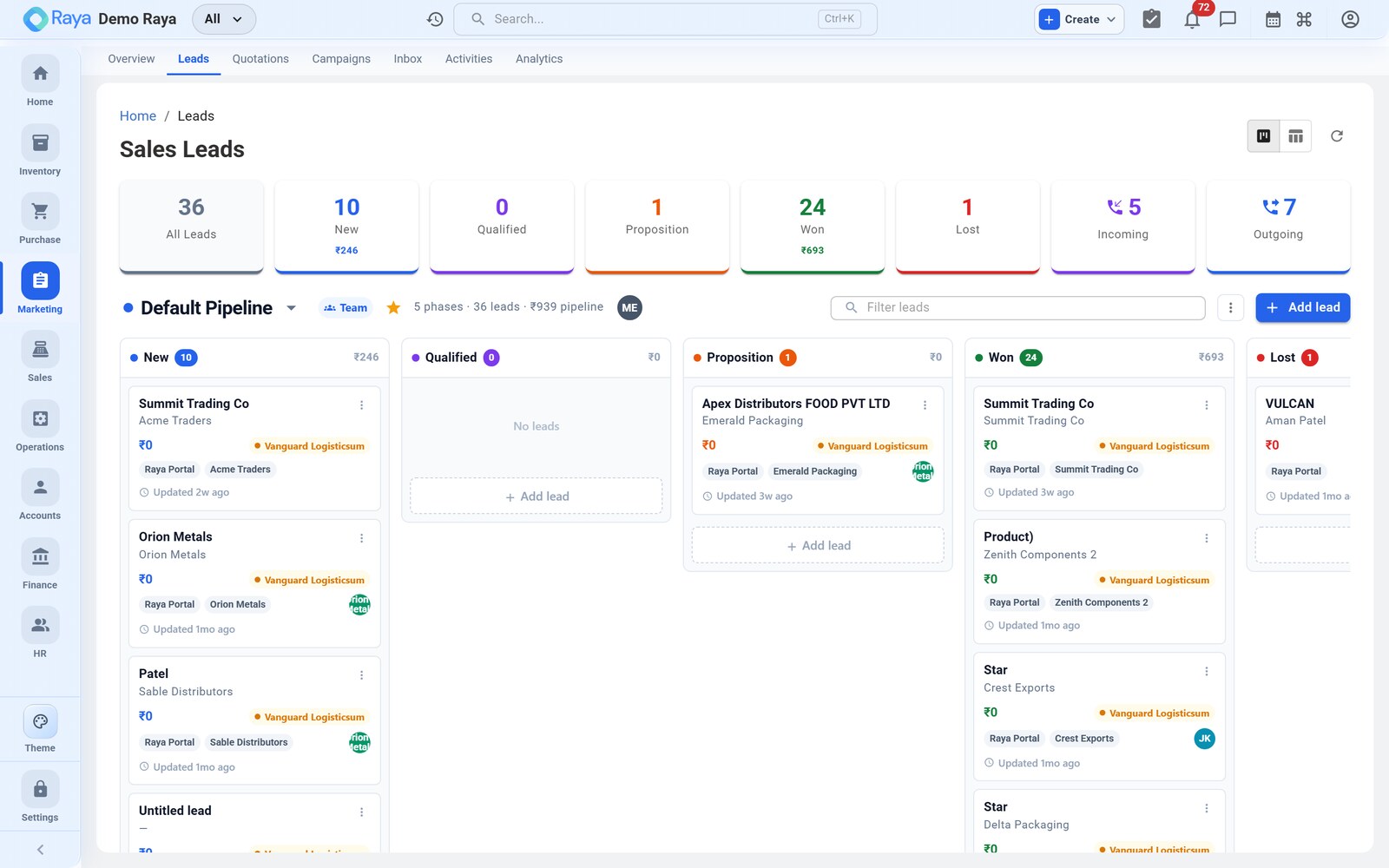Screen dimensions: 1389x868
Task: Open recent history clock icon
Action: [435, 19]
